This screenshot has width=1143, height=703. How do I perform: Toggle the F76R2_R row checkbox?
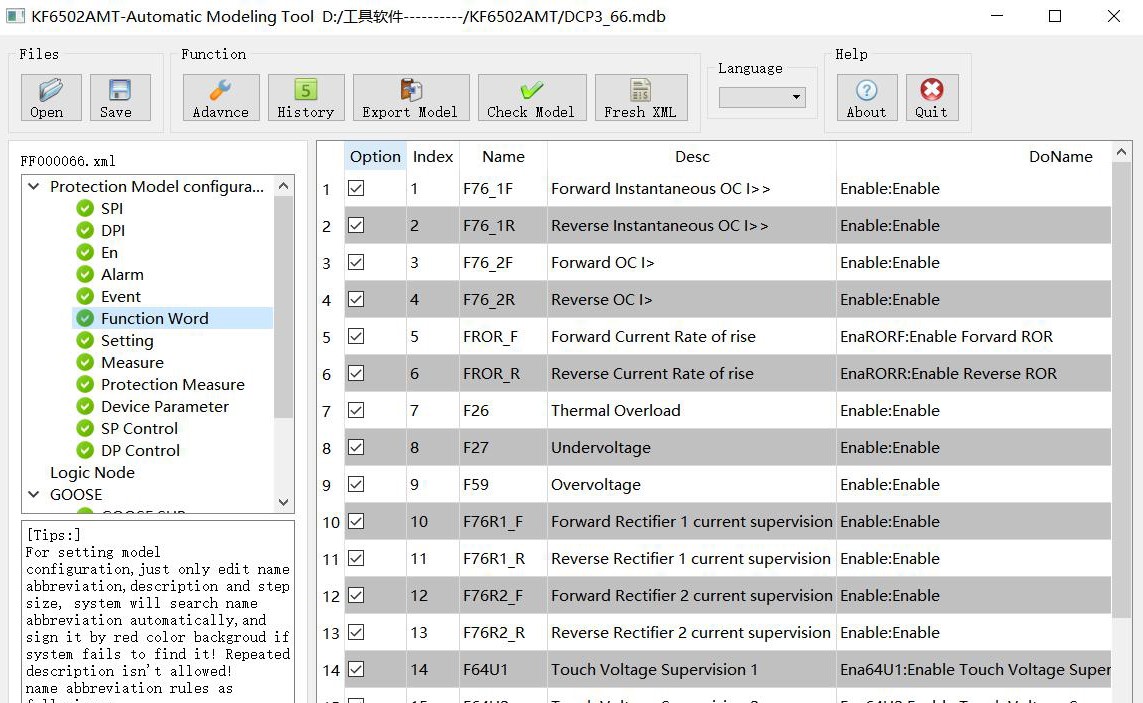[x=356, y=632]
